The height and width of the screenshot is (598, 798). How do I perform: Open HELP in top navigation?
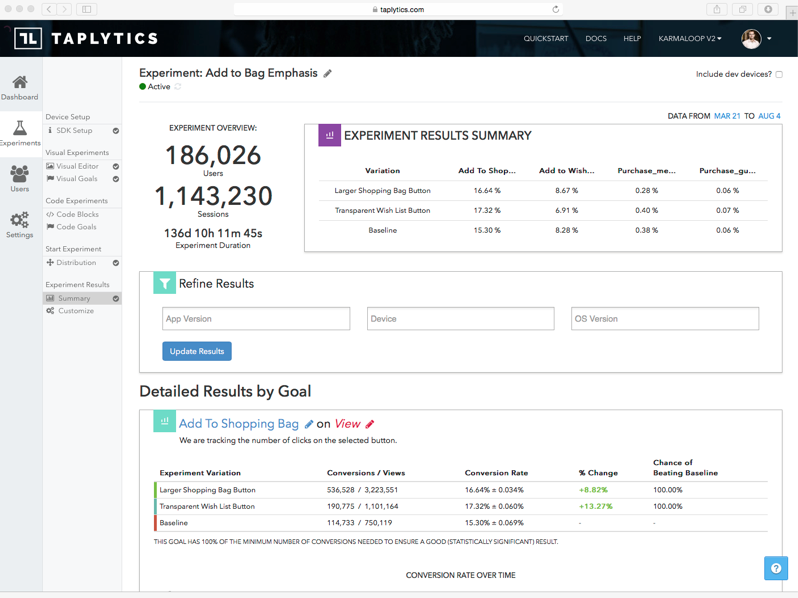[x=632, y=39]
